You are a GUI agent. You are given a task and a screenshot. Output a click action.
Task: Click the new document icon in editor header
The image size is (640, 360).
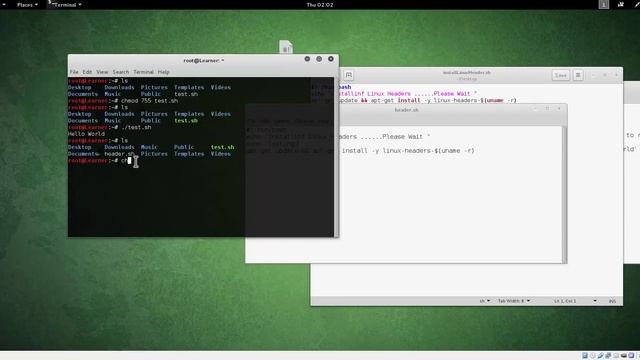(349, 75)
